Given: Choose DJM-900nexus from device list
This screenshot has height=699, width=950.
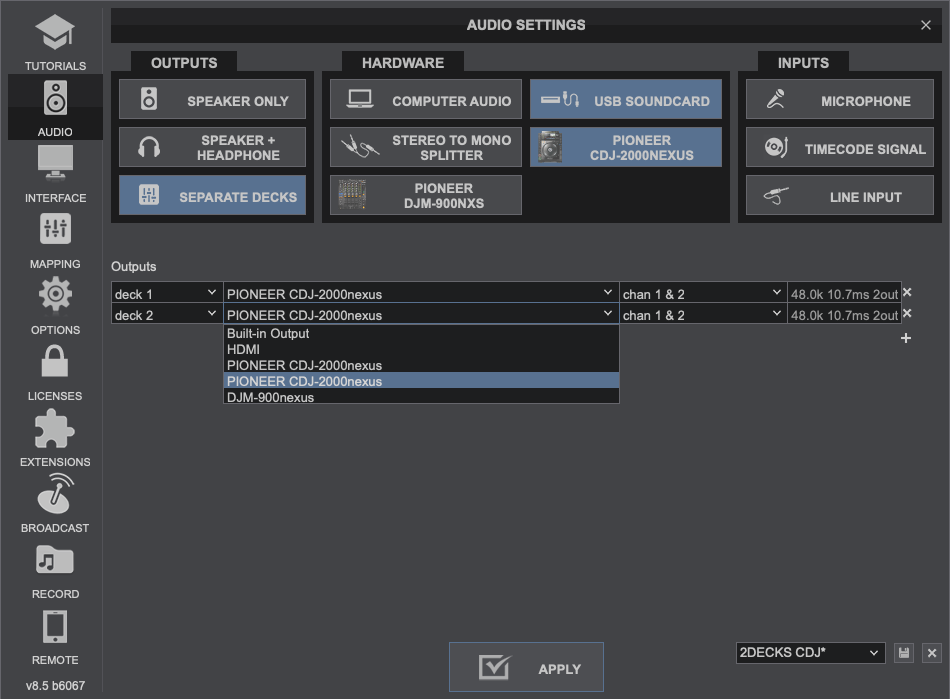Looking at the screenshot, I should [x=421, y=397].
